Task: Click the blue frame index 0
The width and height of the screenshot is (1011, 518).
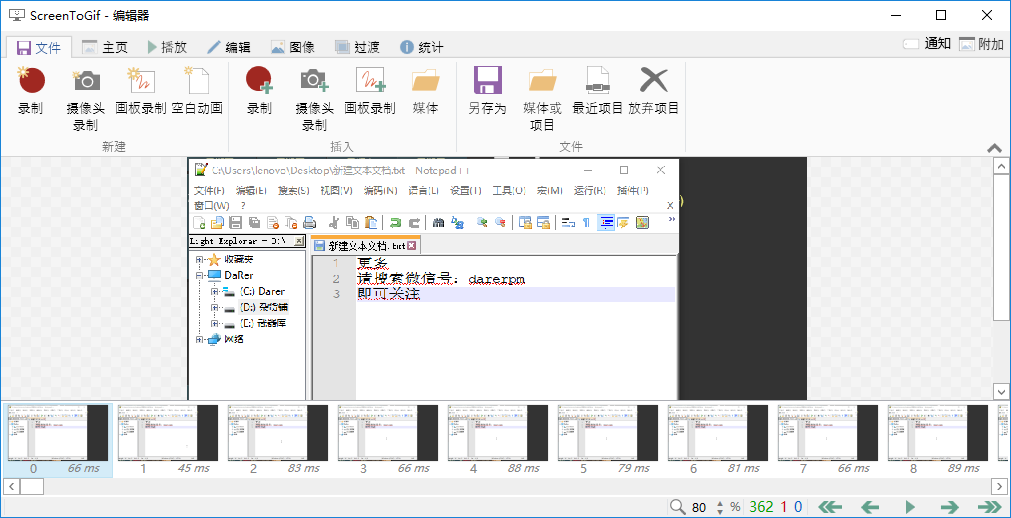Action: [798, 507]
